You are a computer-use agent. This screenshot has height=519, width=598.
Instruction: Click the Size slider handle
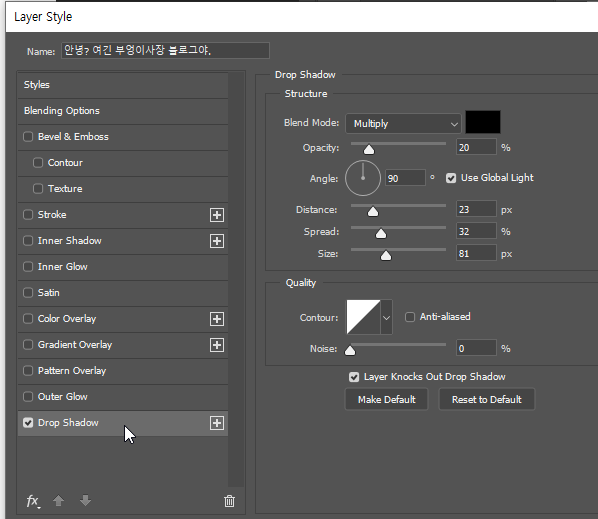[x=386, y=255]
